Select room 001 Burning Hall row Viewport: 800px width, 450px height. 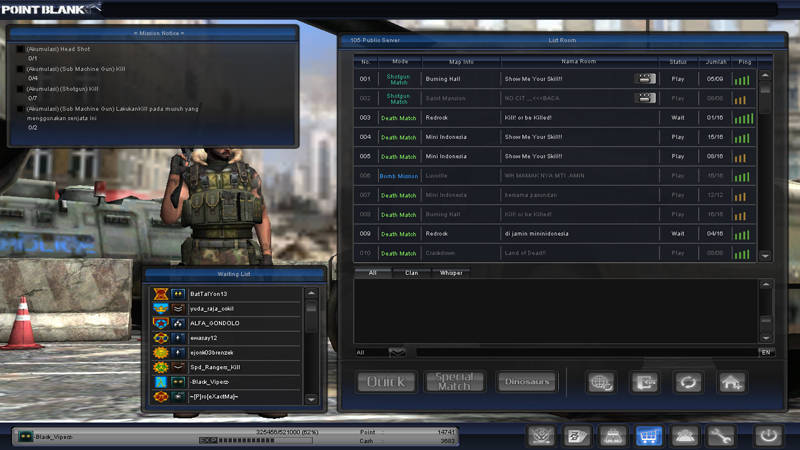coord(555,79)
